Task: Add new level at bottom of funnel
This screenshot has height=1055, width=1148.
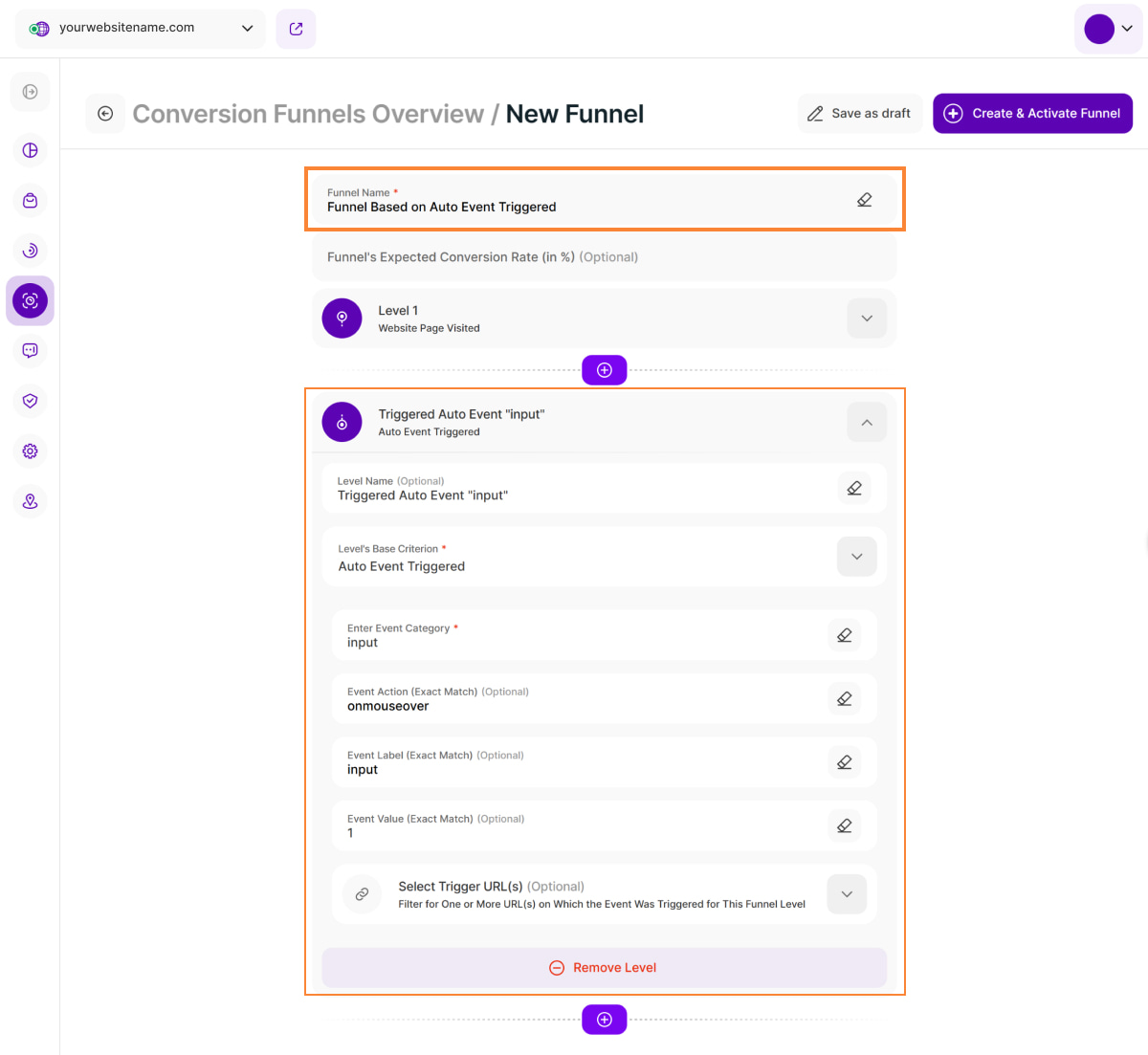Action: click(605, 1020)
